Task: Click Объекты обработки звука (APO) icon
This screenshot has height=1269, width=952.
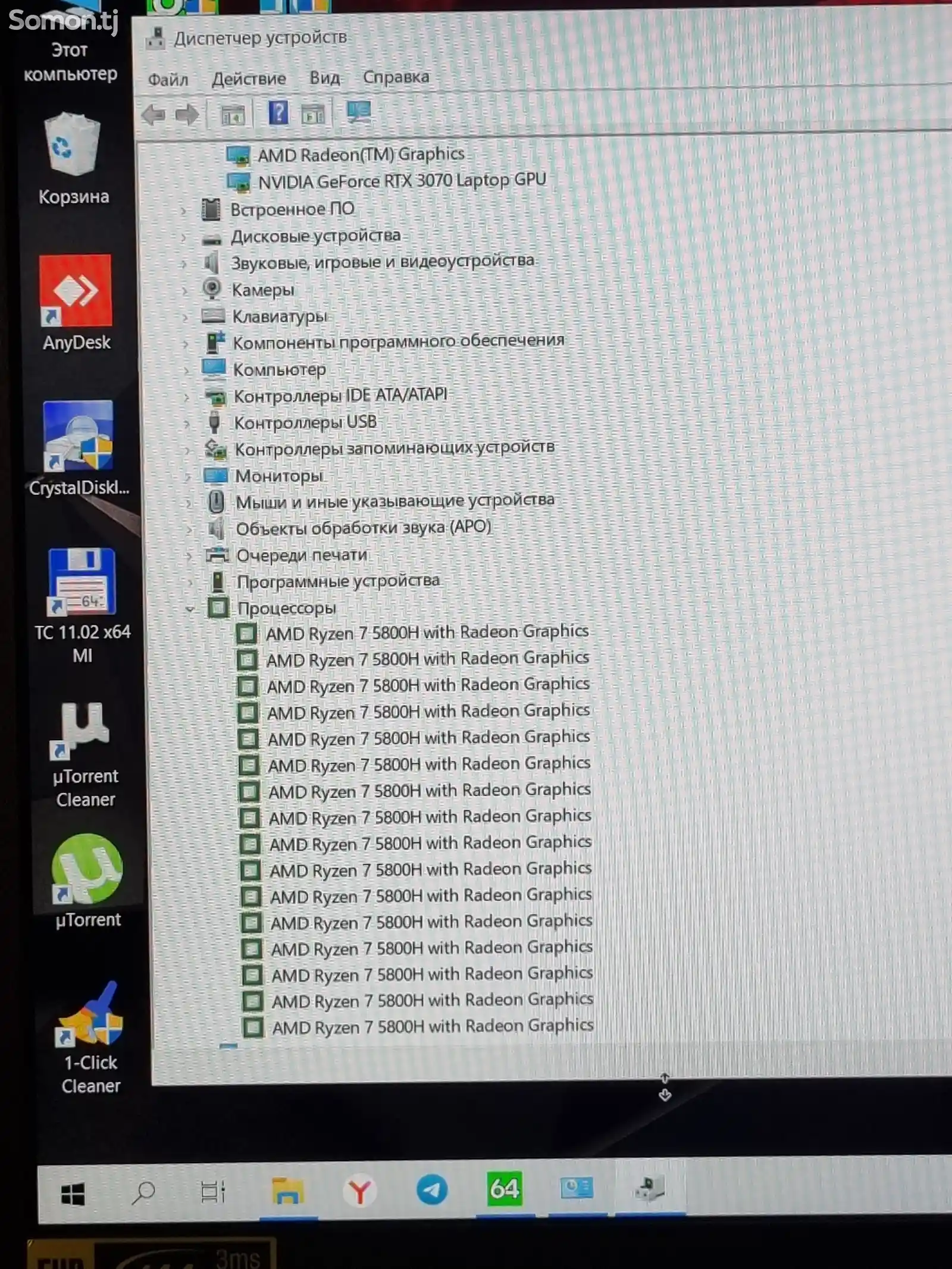Action: coord(216,528)
